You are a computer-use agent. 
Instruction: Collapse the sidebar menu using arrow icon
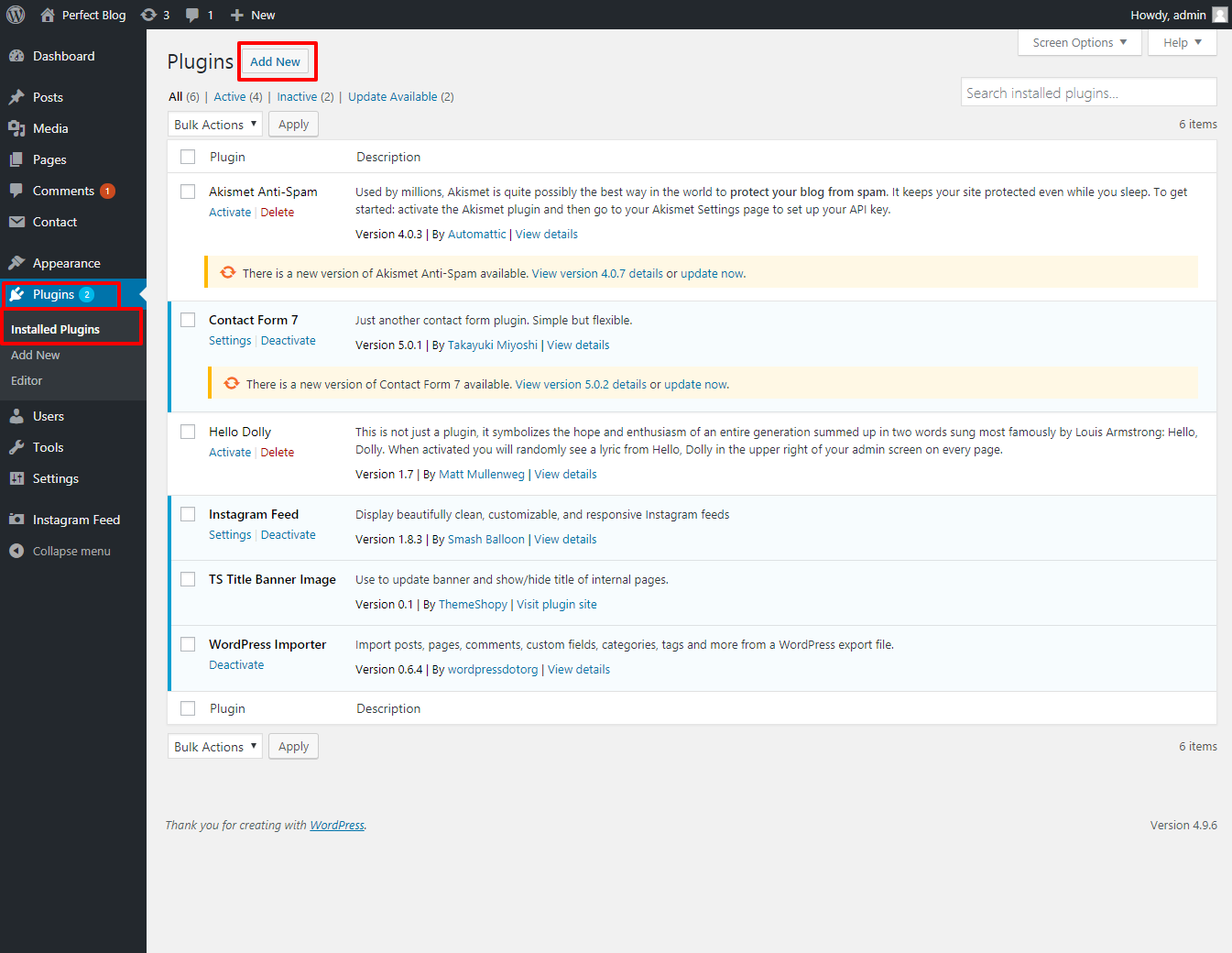tap(16, 551)
